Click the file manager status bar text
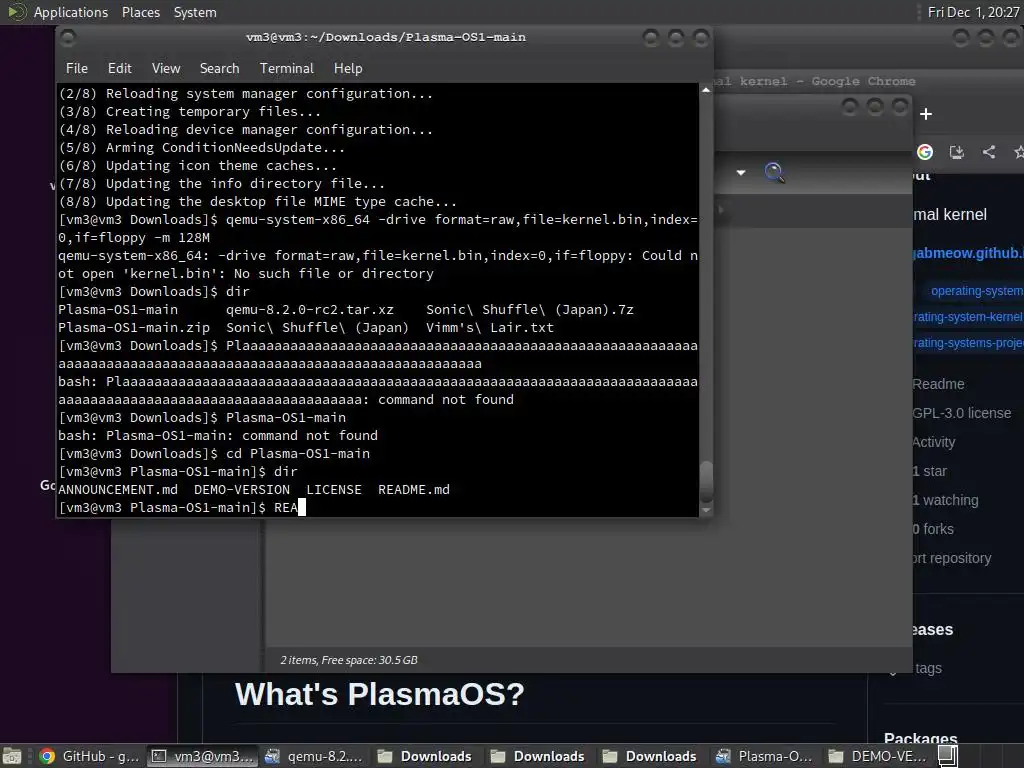Screen dimensions: 1024x768 pyautogui.click(x=349, y=660)
